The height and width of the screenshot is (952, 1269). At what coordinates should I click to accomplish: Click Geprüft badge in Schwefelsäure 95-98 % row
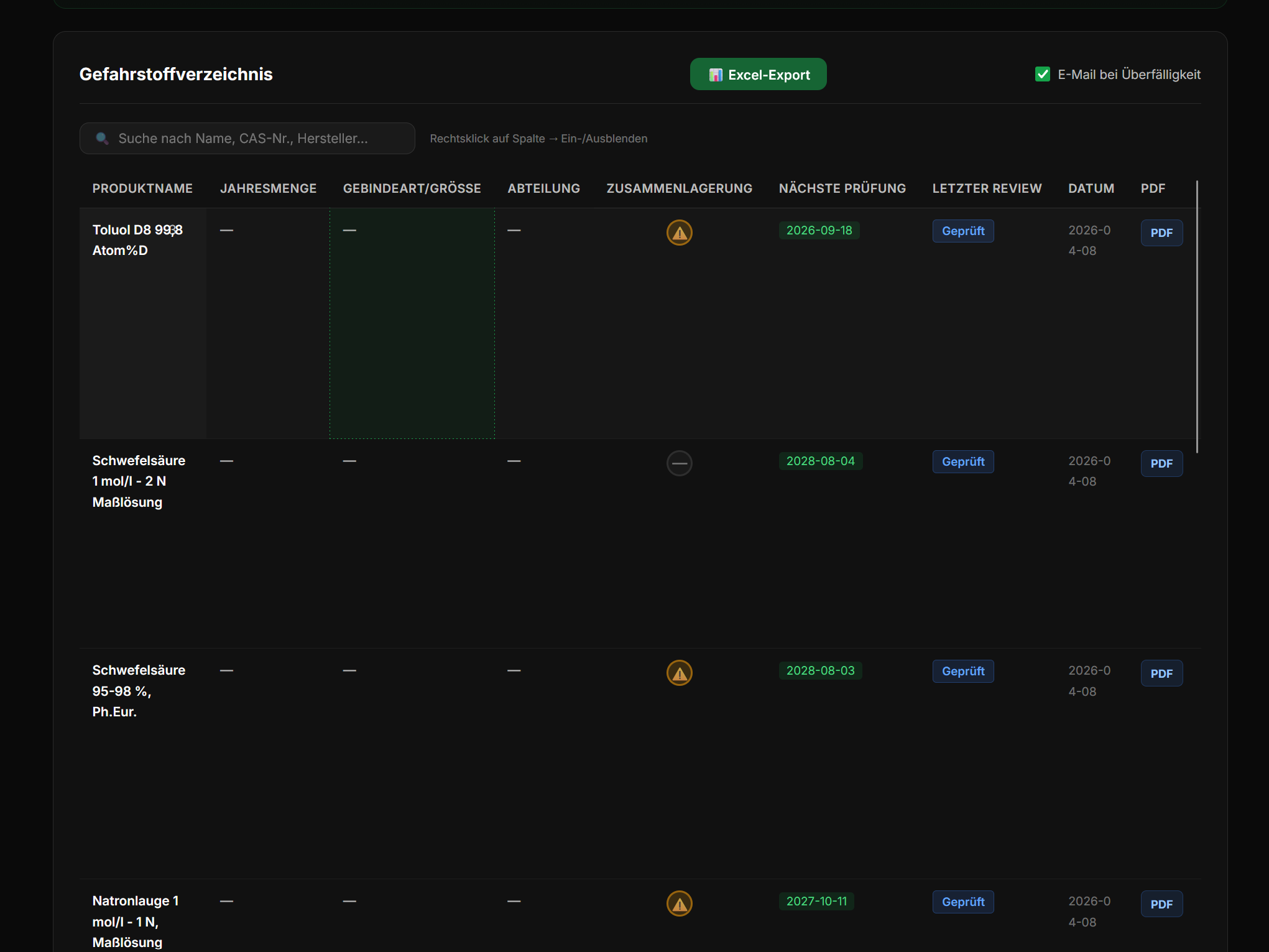963,671
